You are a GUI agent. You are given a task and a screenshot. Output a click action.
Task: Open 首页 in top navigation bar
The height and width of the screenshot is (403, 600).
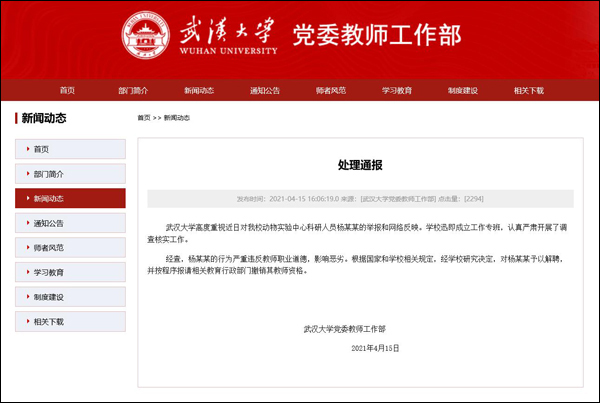[x=67, y=90]
